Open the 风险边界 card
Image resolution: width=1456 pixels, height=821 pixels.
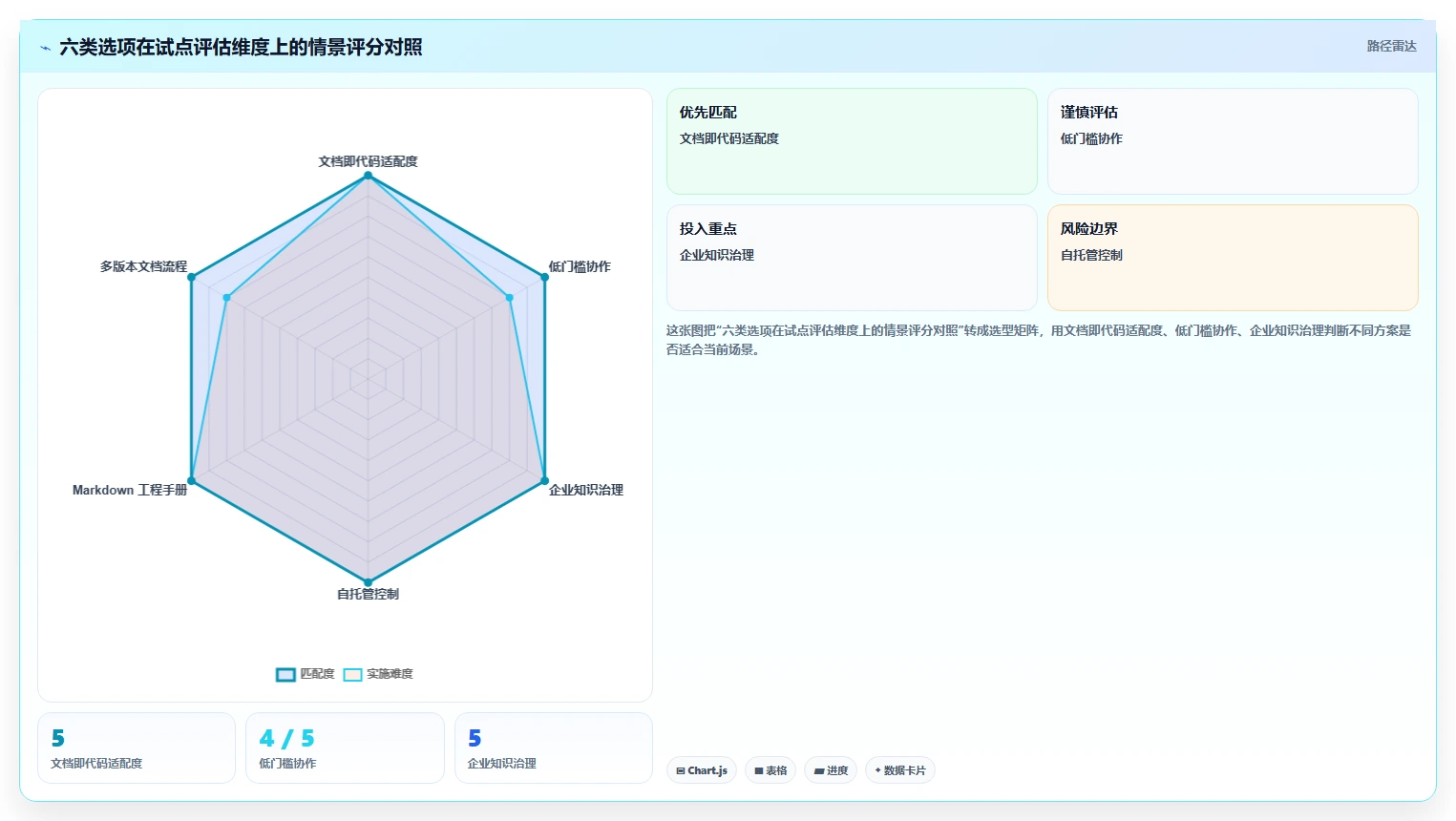click(x=1233, y=258)
